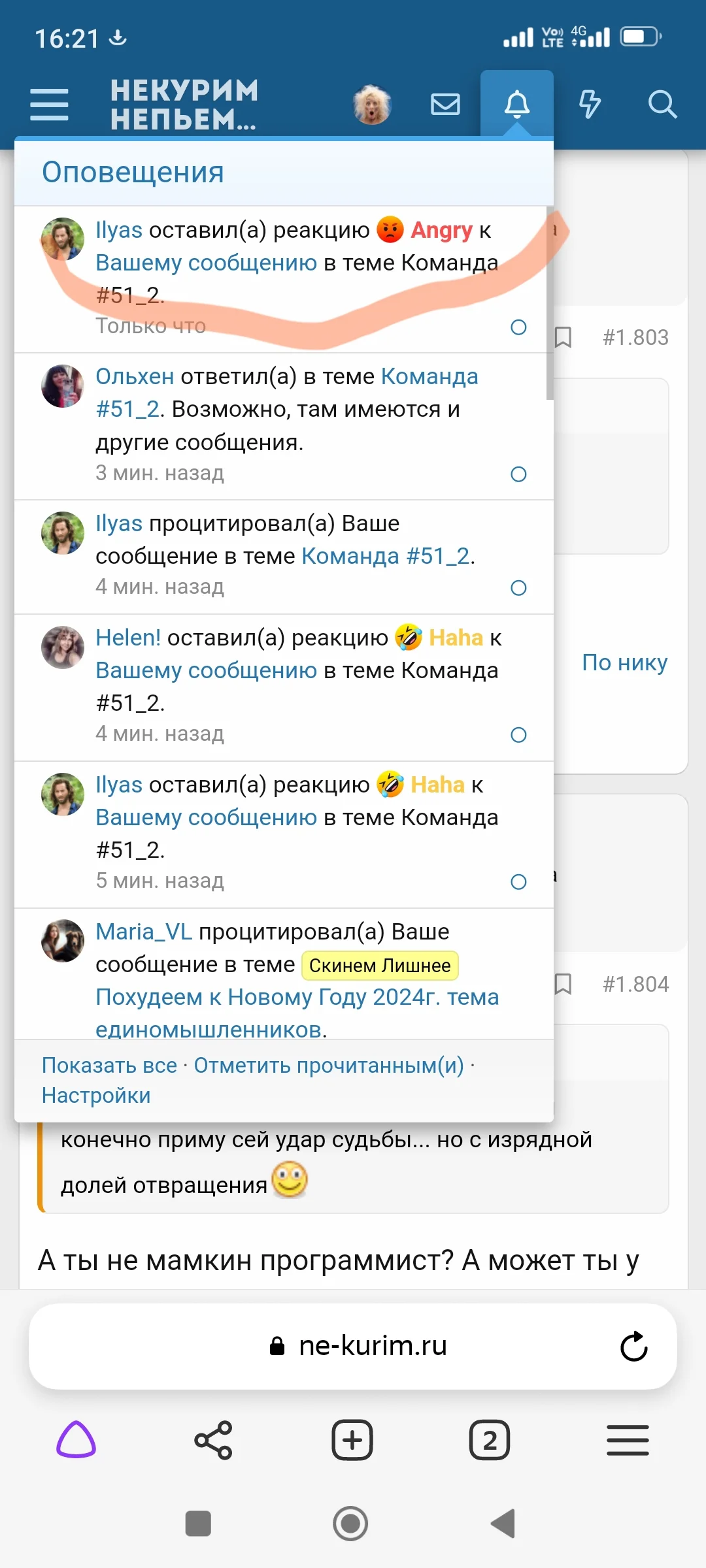
Task: Open alerts Настройки link
Action: (96, 1096)
